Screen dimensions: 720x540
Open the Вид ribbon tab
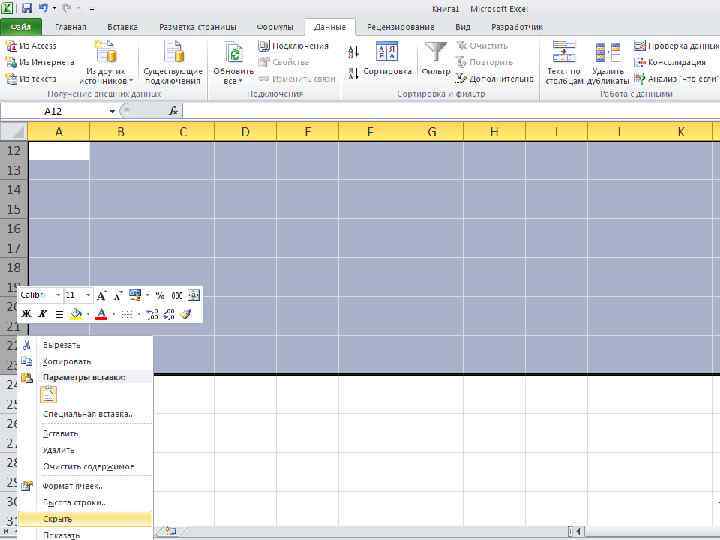[462, 27]
